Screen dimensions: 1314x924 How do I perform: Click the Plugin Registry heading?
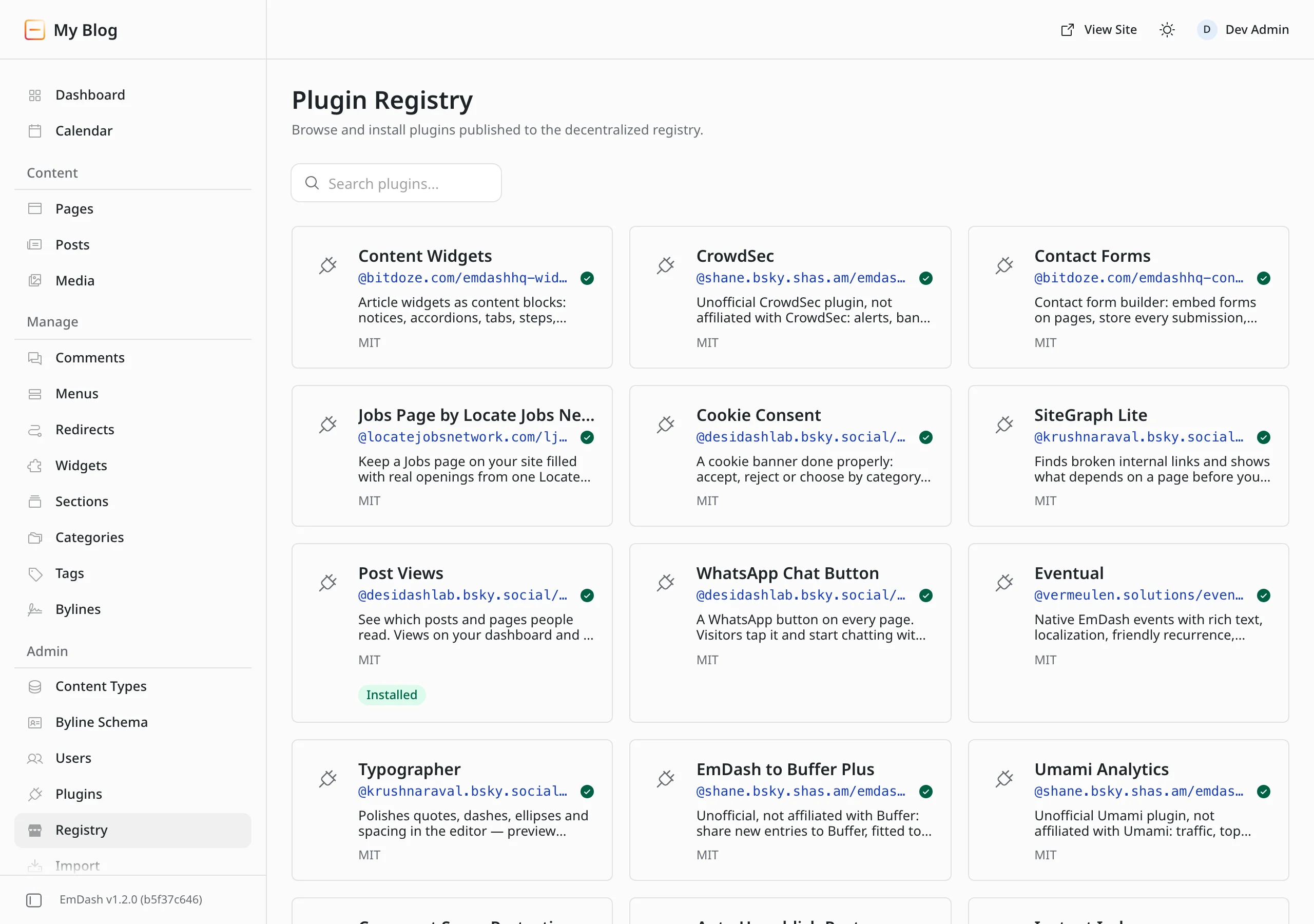382,100
